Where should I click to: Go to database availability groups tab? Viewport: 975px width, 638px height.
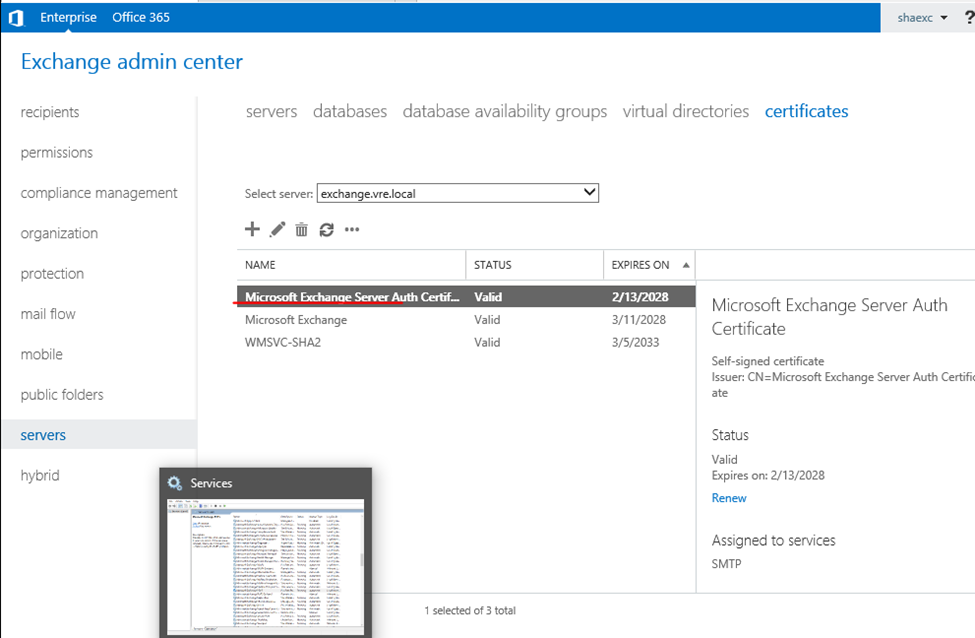tap(504, 111)
